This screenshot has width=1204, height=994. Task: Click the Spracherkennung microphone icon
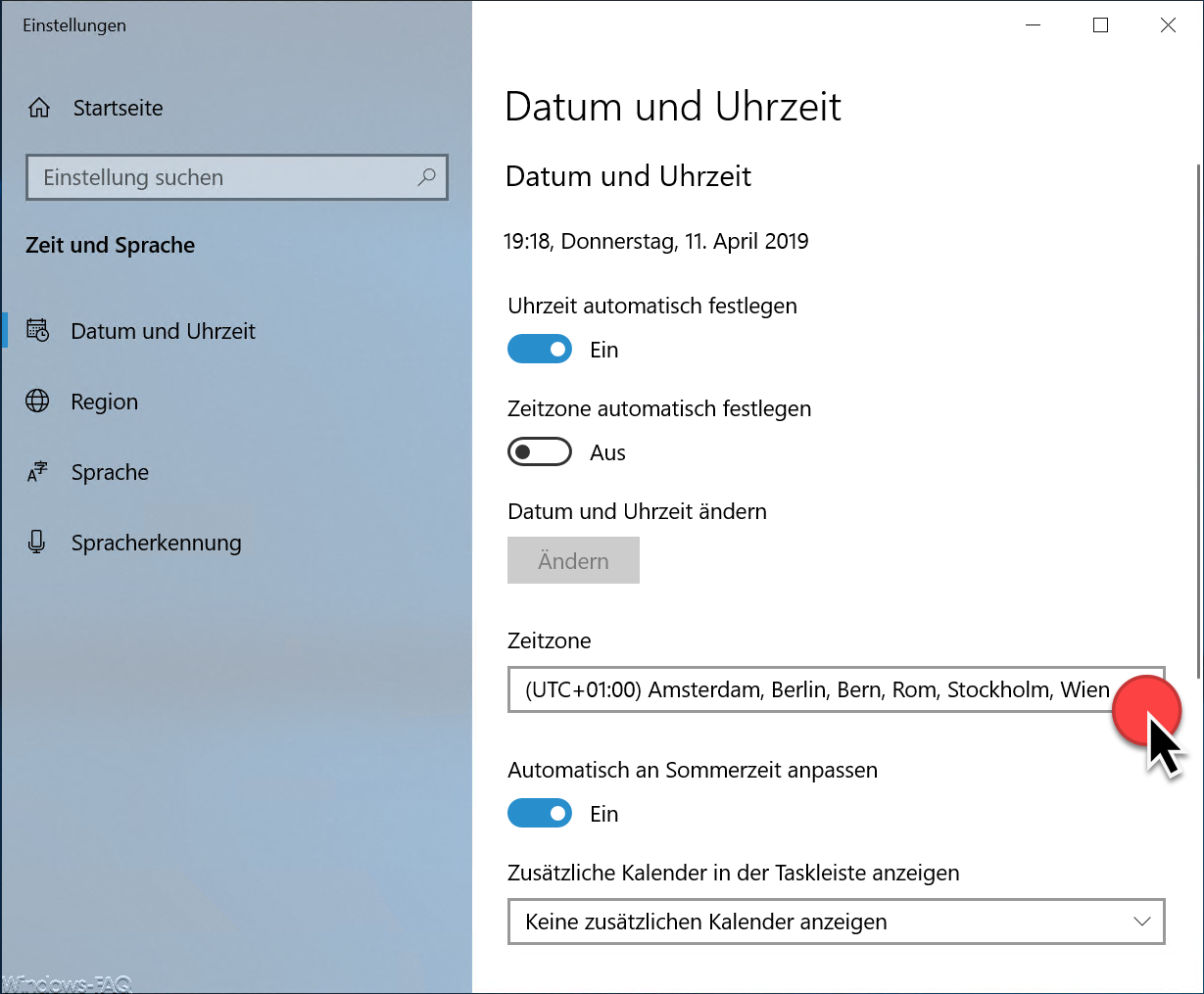(37, 543)
